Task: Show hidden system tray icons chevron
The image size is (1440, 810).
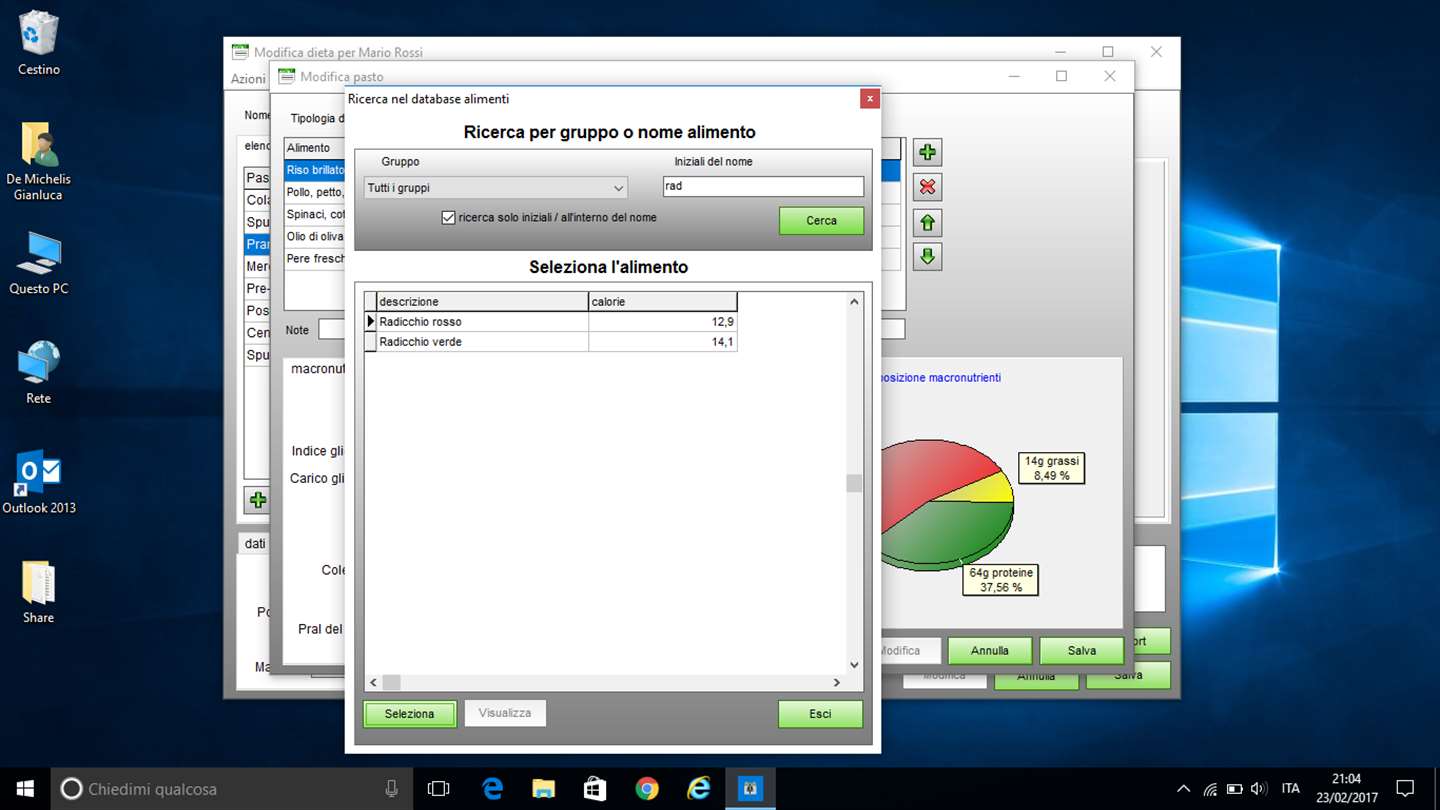Action: click(x=1184, y=789)
